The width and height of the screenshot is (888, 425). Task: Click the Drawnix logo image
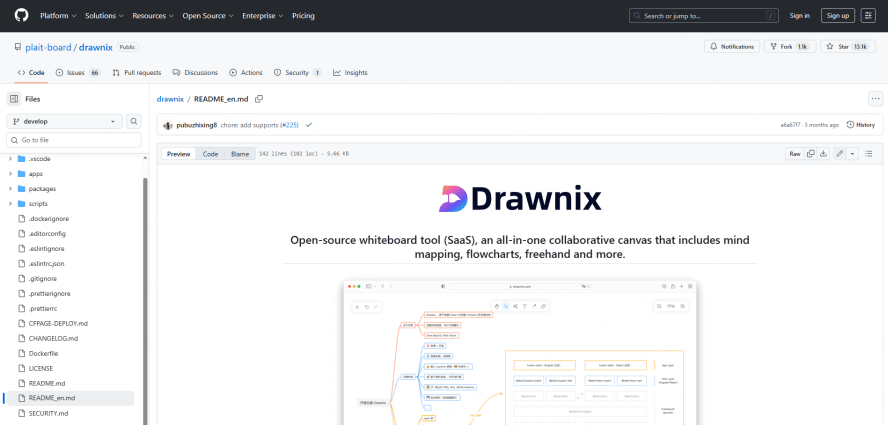520,199
